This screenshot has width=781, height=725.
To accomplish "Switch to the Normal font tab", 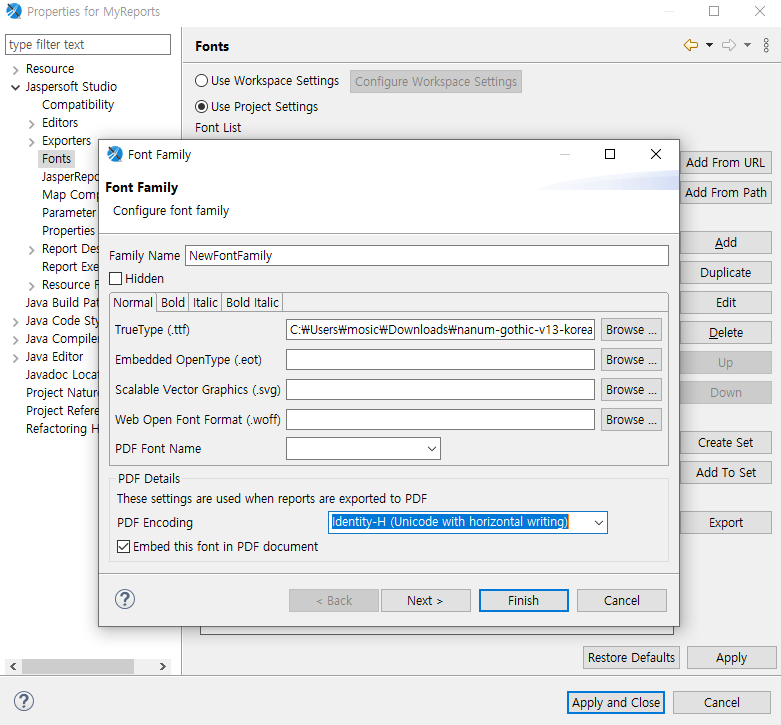I will 133,302.
